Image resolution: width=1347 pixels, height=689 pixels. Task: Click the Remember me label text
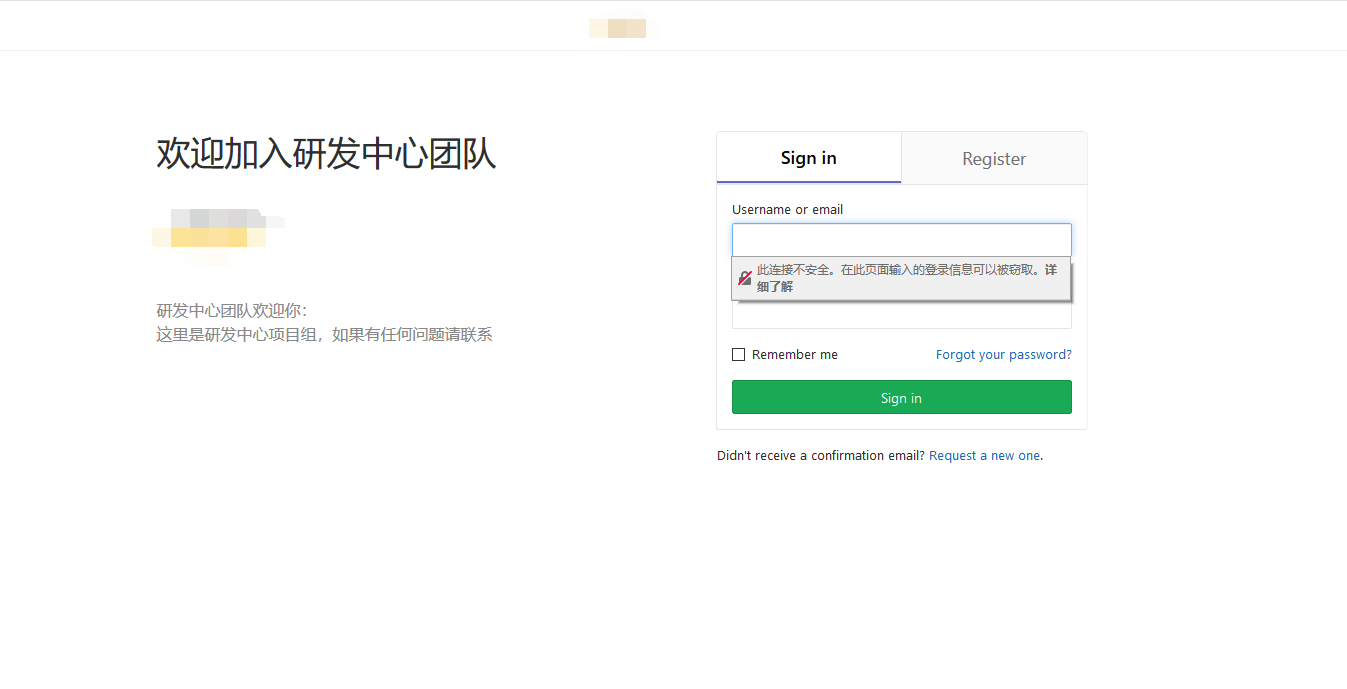[x=794, y=355]
